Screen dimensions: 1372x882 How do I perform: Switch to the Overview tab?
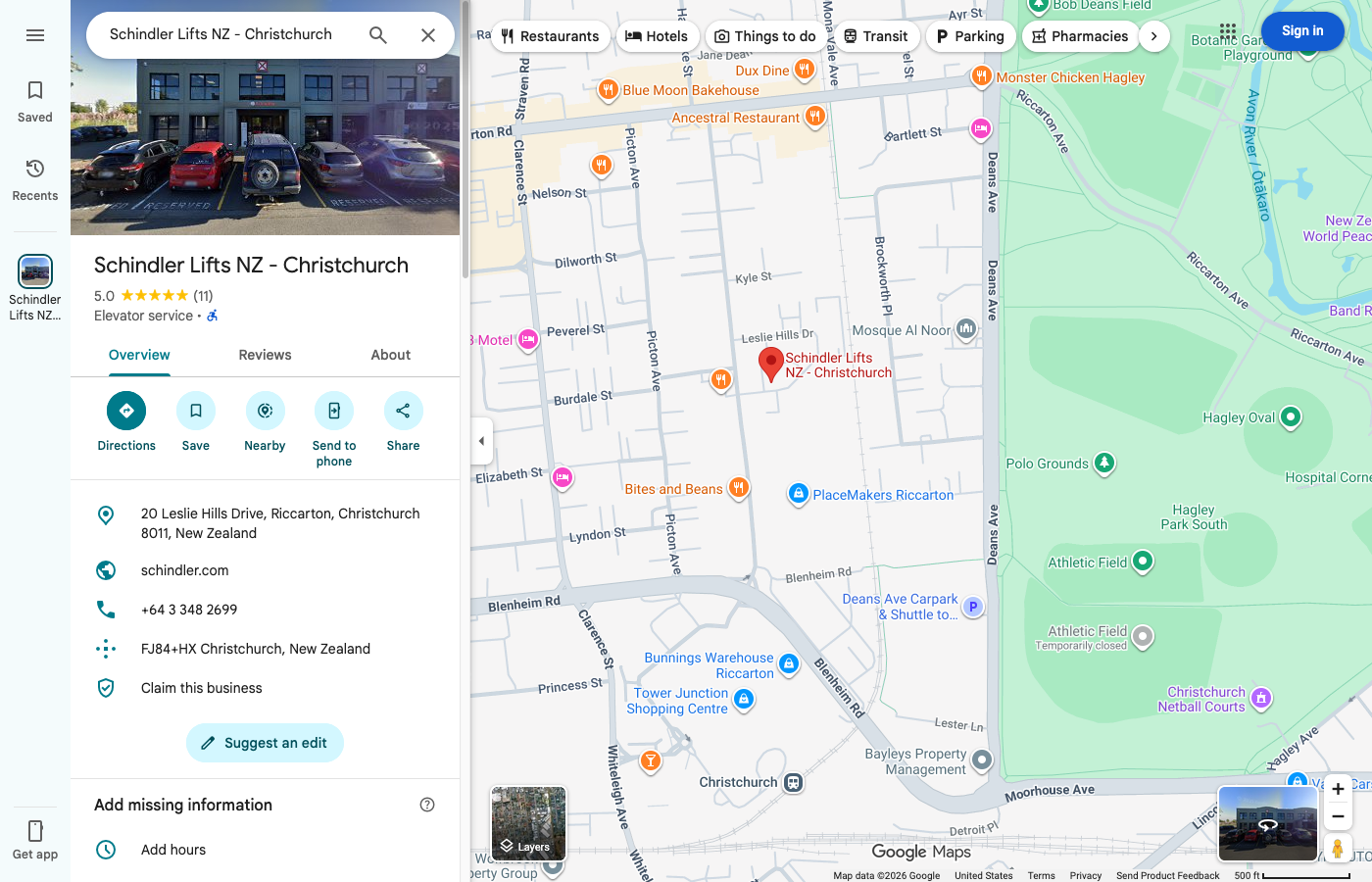click(x=139, y=355)
